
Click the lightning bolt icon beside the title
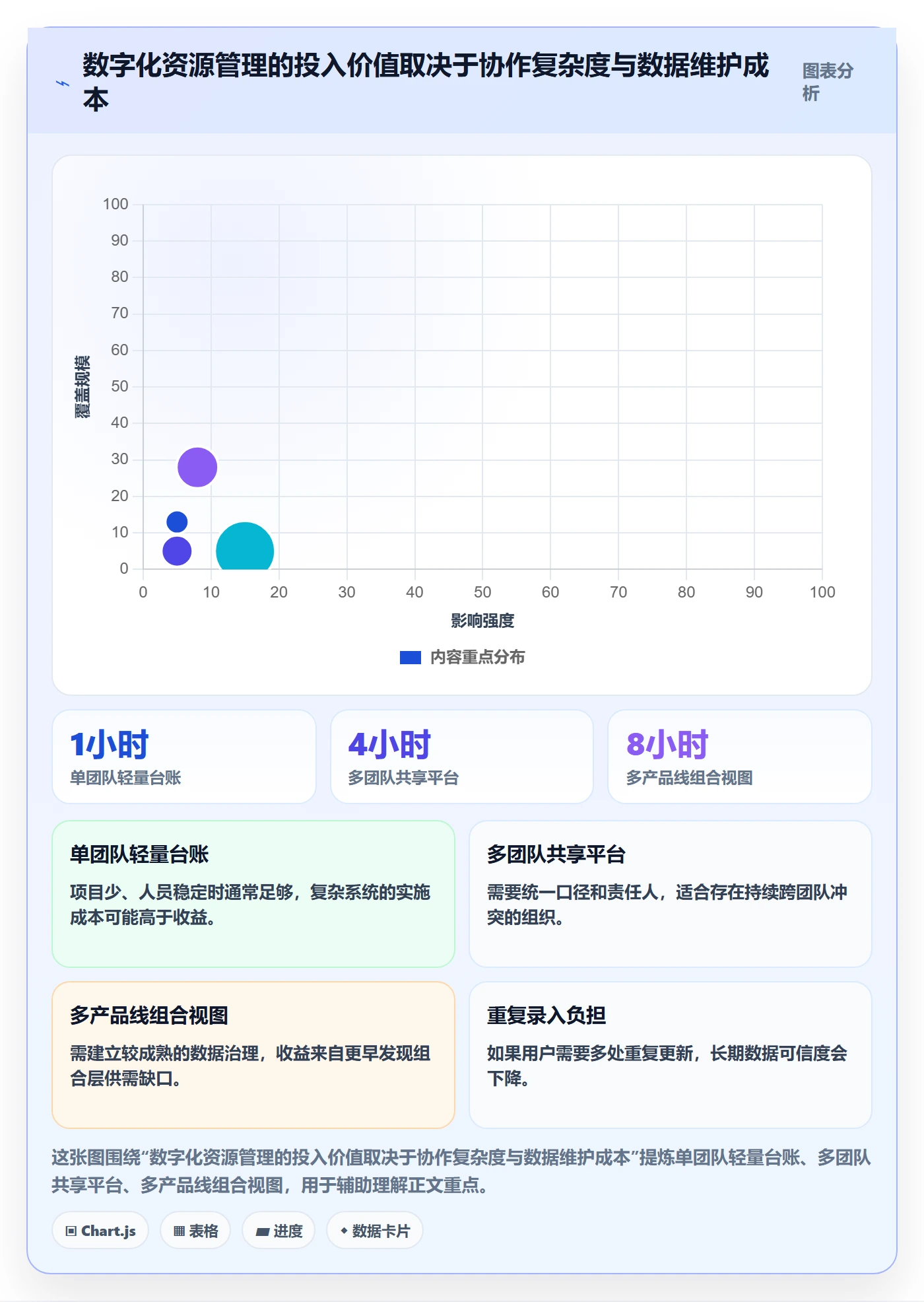(x=63, y=83)
